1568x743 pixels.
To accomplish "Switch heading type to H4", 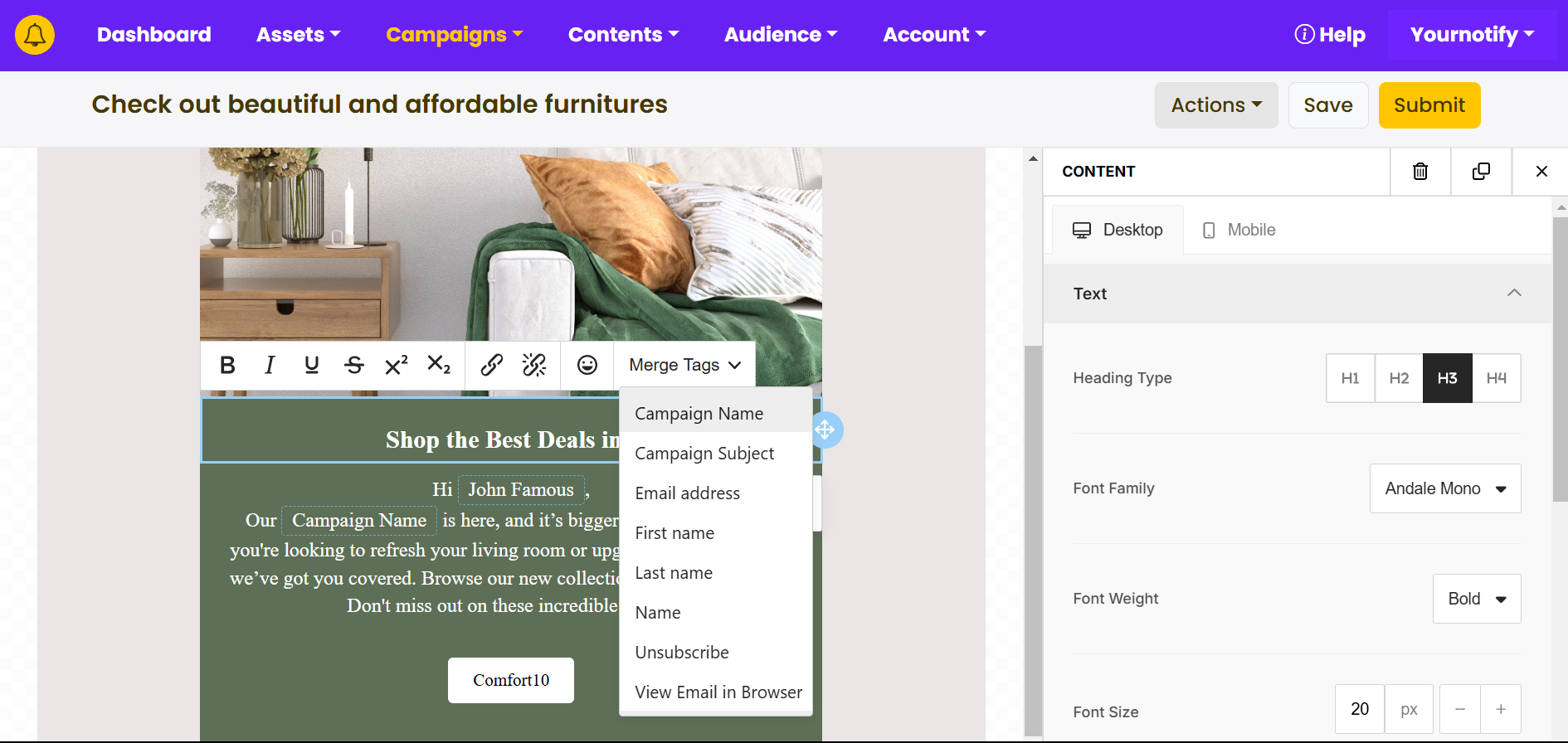I will pos(1496,378).
